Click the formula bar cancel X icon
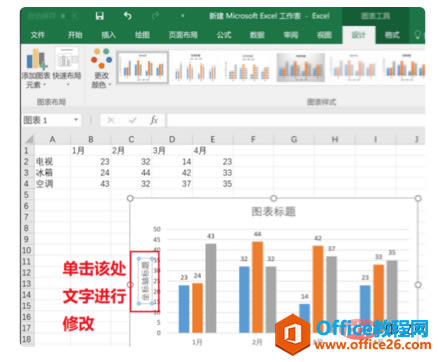 (x=111, y=120)
